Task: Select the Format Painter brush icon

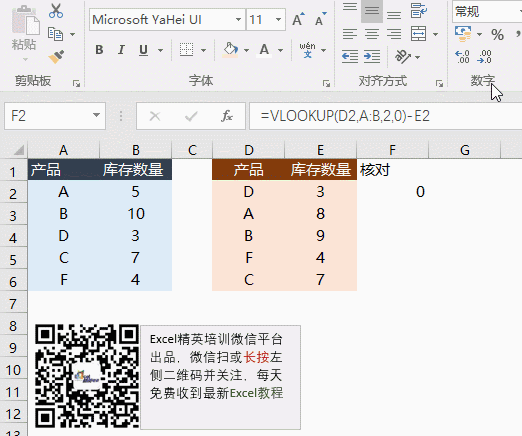Action: 56,57
